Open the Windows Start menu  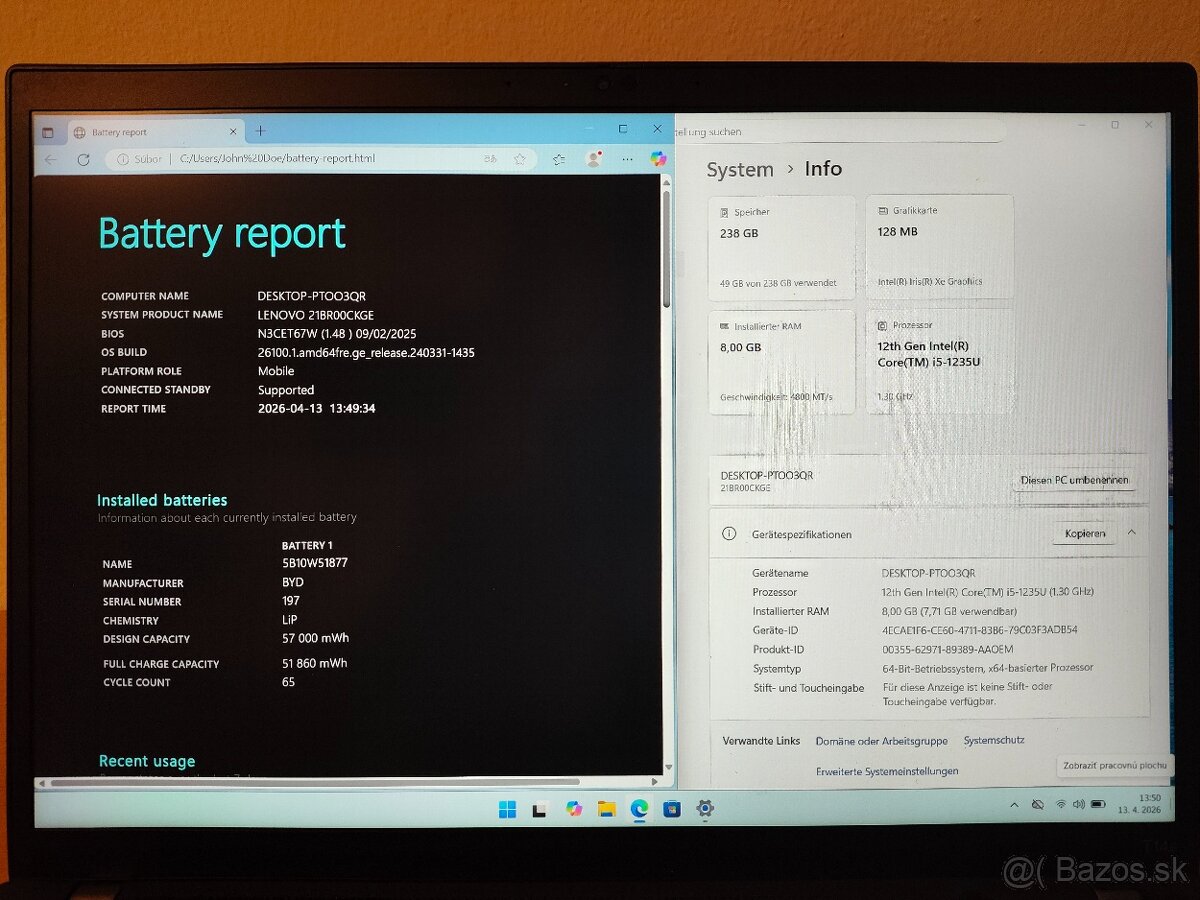tap(508, 811)
